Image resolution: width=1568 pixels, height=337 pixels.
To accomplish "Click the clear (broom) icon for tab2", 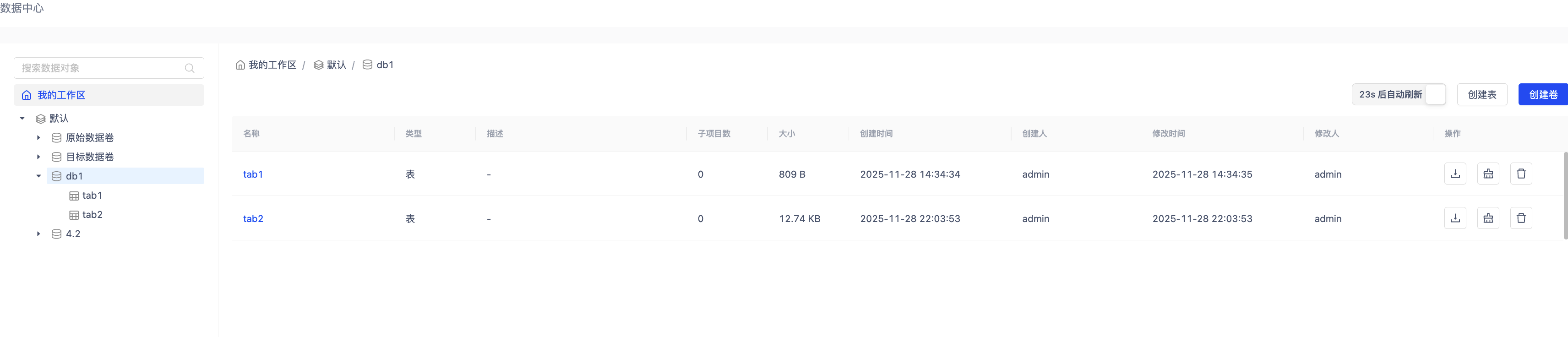I will click(x=1488, y=218).
